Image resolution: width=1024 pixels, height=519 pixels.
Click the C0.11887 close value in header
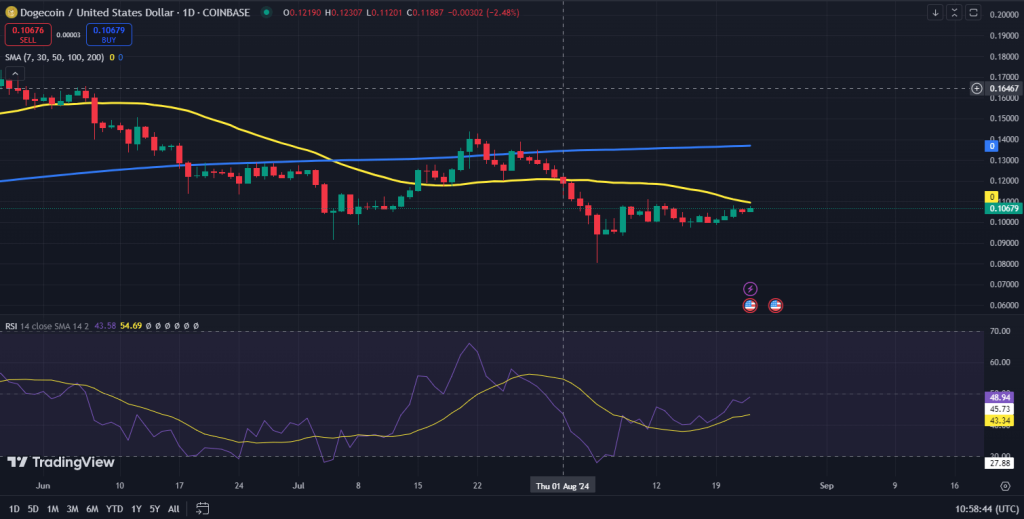[424, 12]
